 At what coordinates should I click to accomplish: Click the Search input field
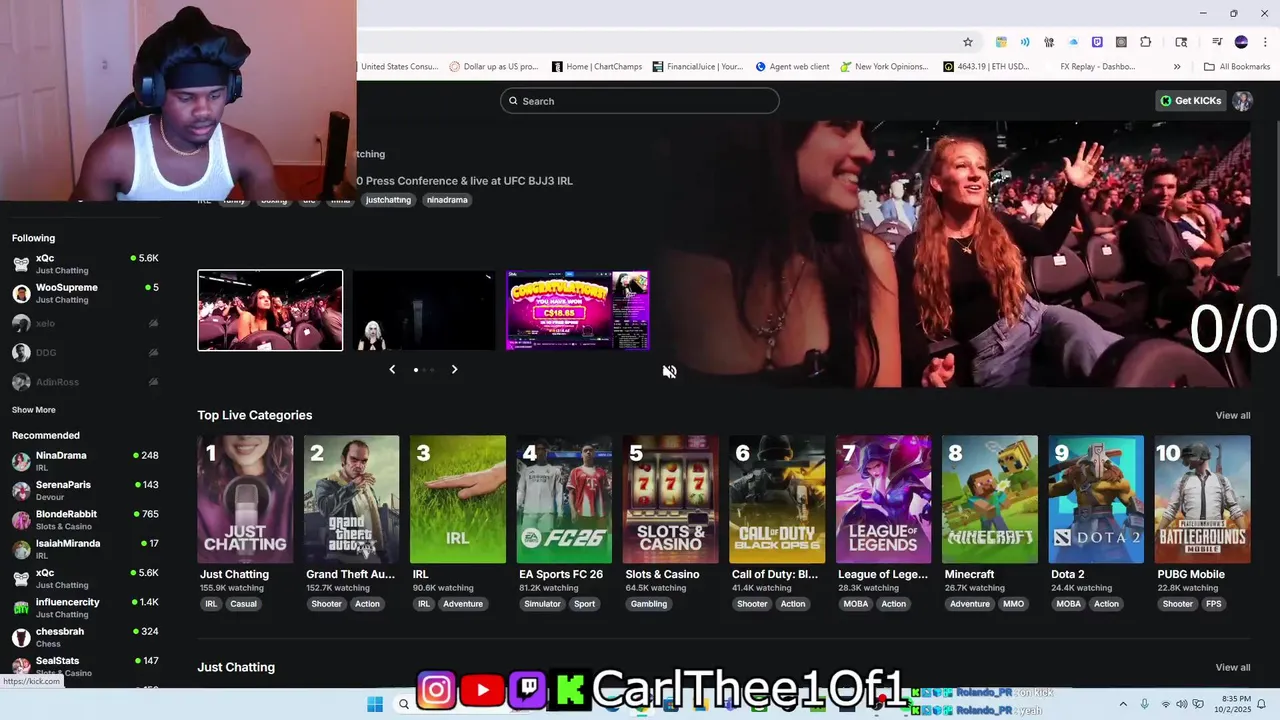click(640, 101)
